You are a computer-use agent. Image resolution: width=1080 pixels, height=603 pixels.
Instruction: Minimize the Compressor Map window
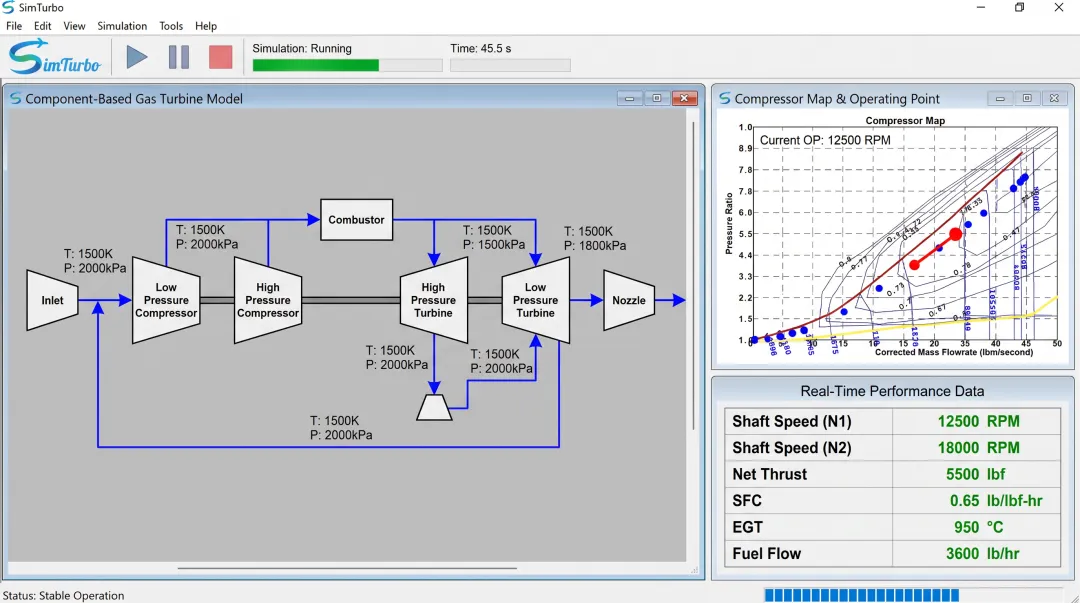coord(1000,99)
